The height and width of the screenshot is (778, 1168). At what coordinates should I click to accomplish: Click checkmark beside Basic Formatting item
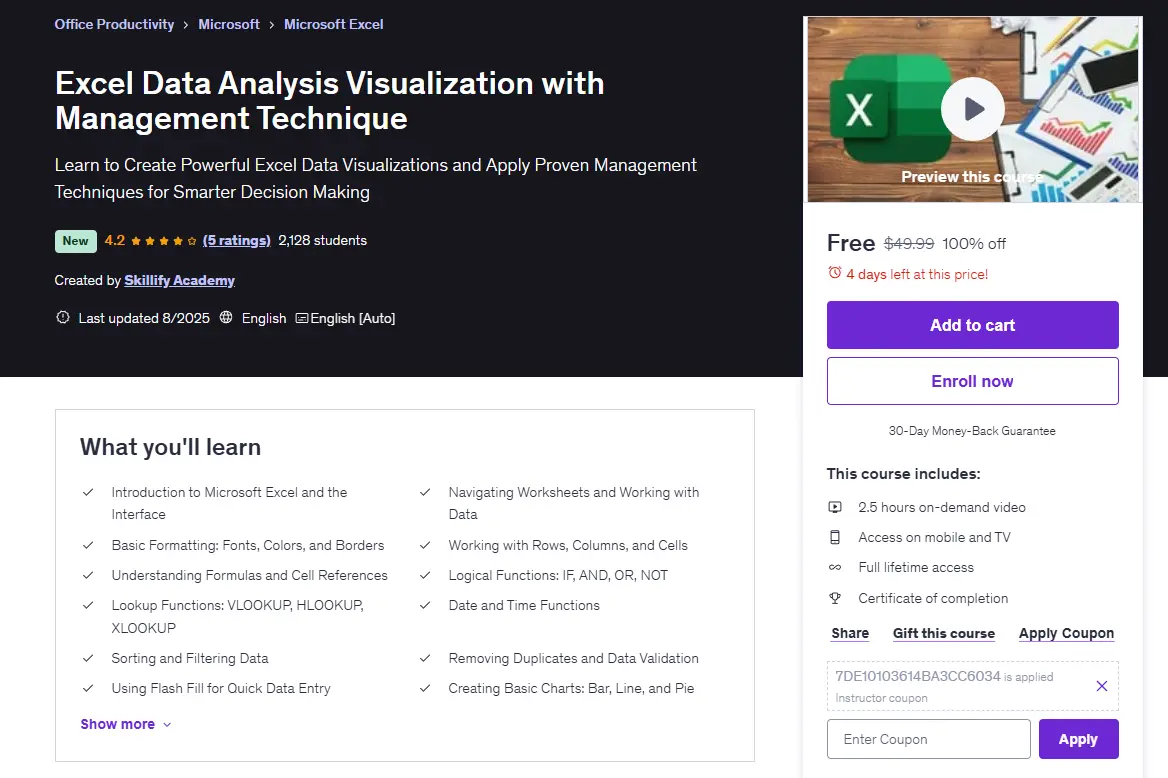click(x=88, y=545)
